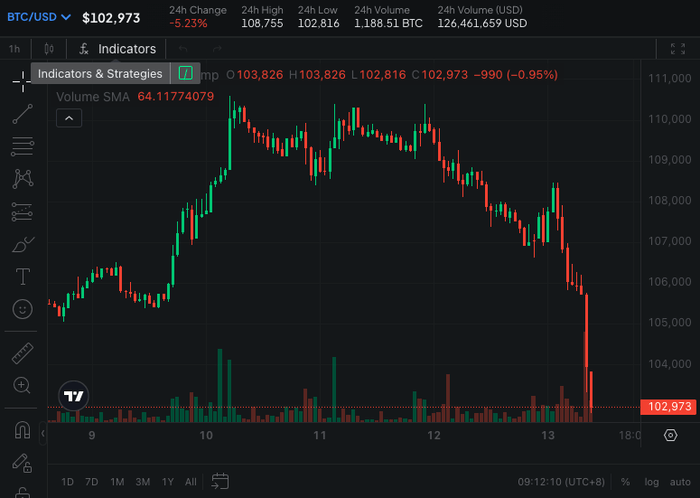Viewport: 700px width, 498px height.
Task: Click the TradingView logo on chart
Action: pos(73,396)
